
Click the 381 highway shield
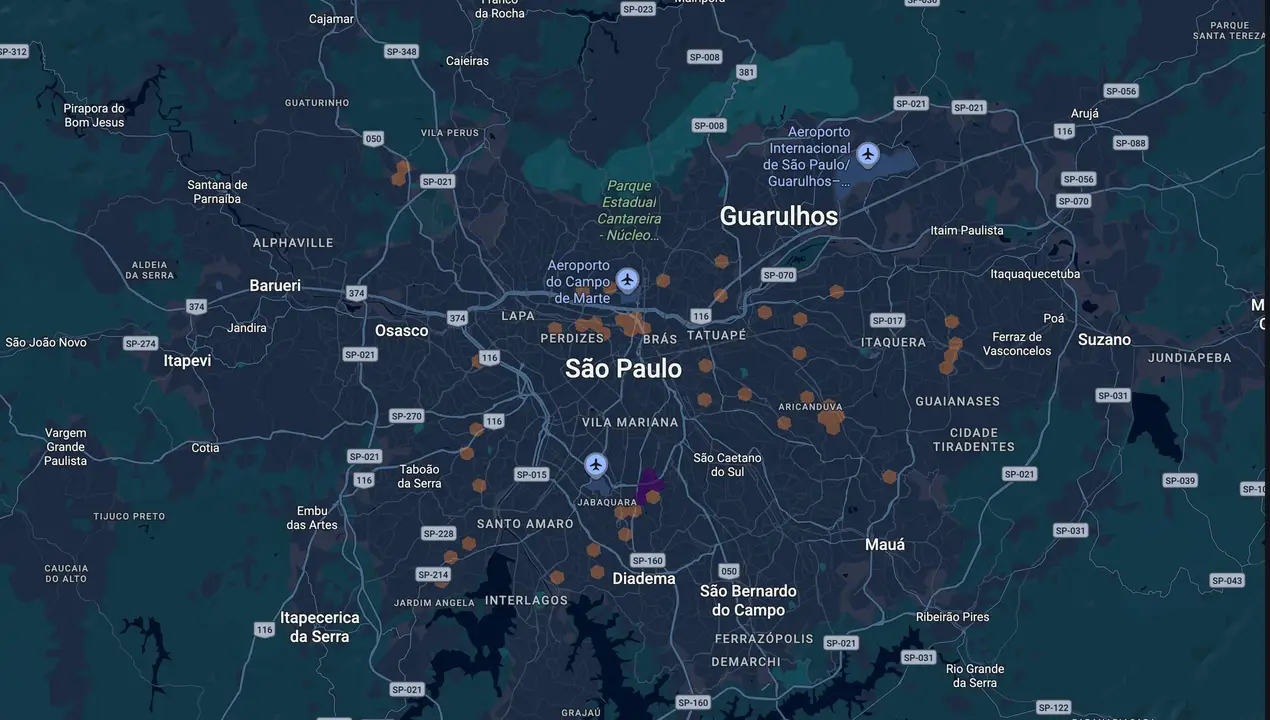(x=746, y=72)
